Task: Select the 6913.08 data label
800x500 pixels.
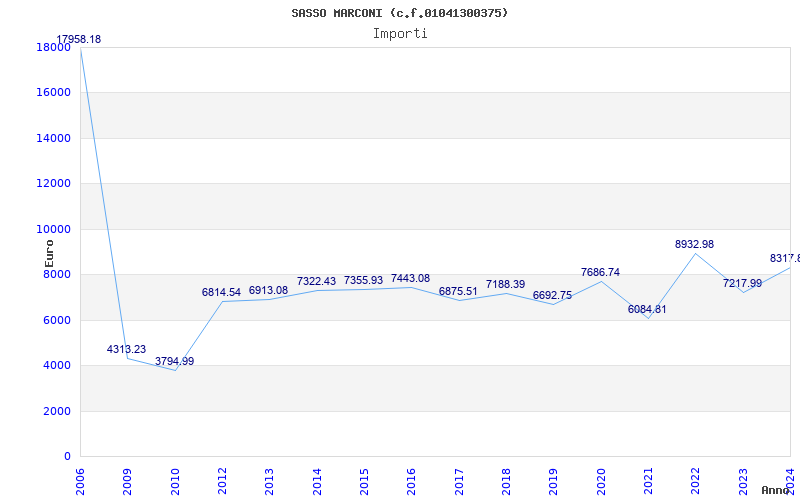Action: coord(268,290)
